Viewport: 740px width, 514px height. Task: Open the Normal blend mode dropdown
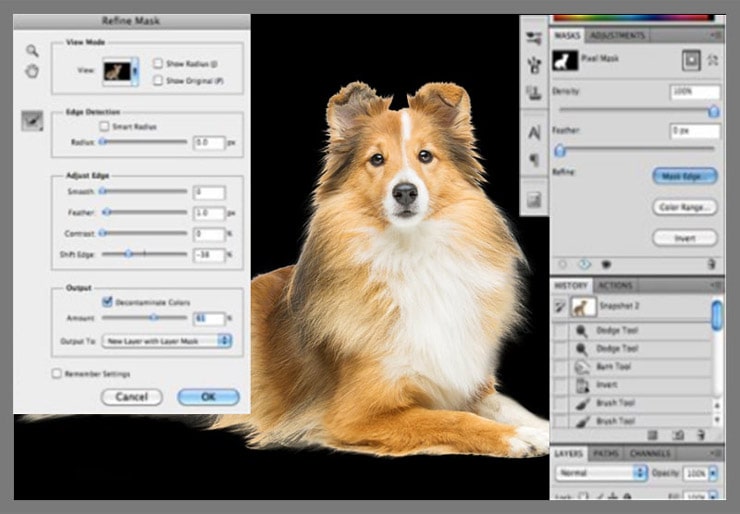click(598, 471)
